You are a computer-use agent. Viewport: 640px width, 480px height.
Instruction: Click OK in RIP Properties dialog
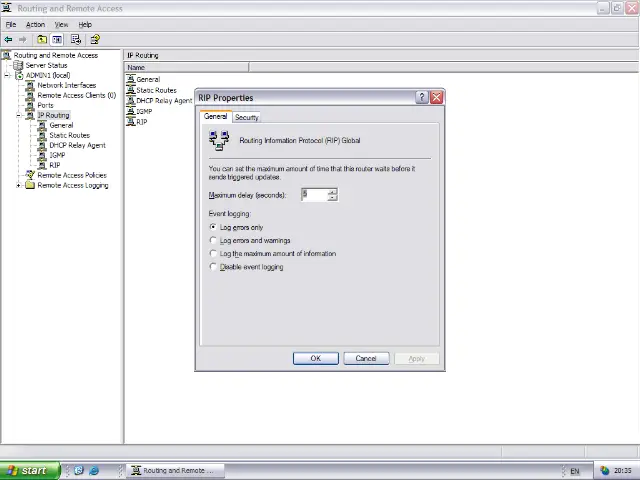point(316,358)
